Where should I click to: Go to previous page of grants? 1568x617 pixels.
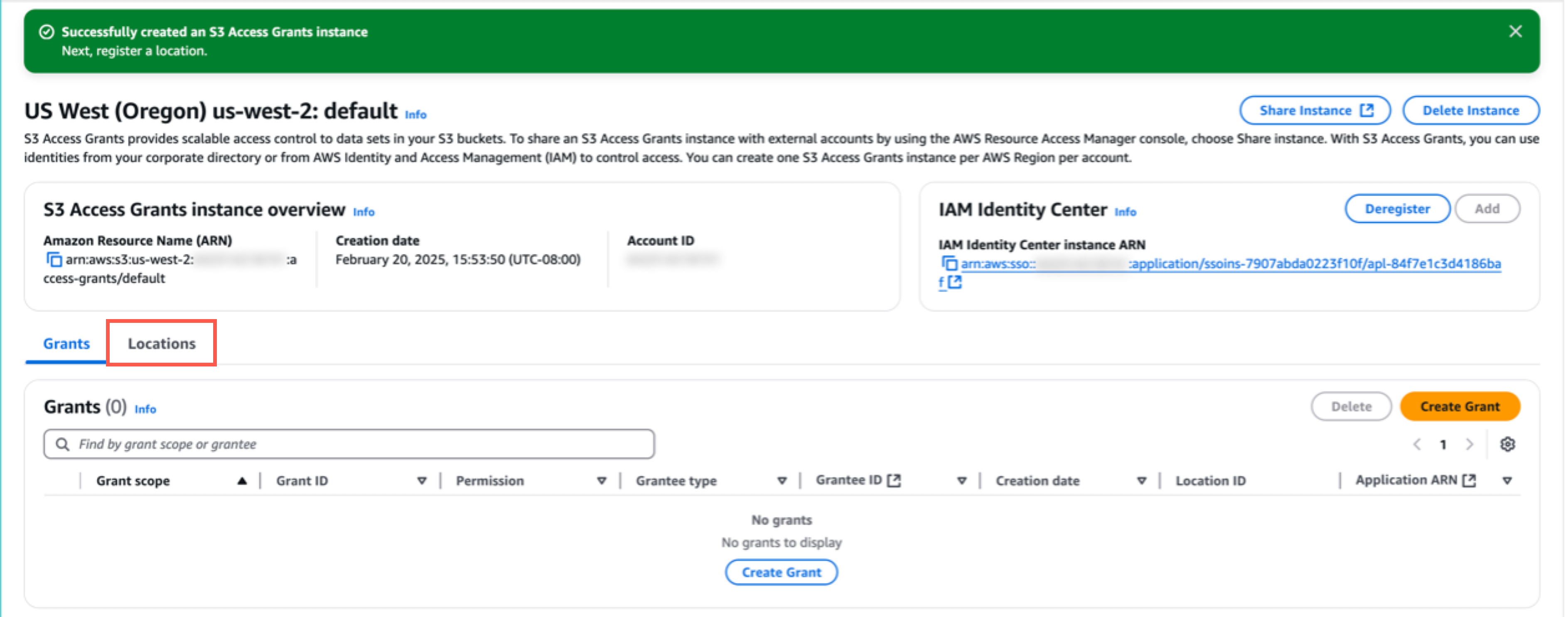click(1417, 444)
